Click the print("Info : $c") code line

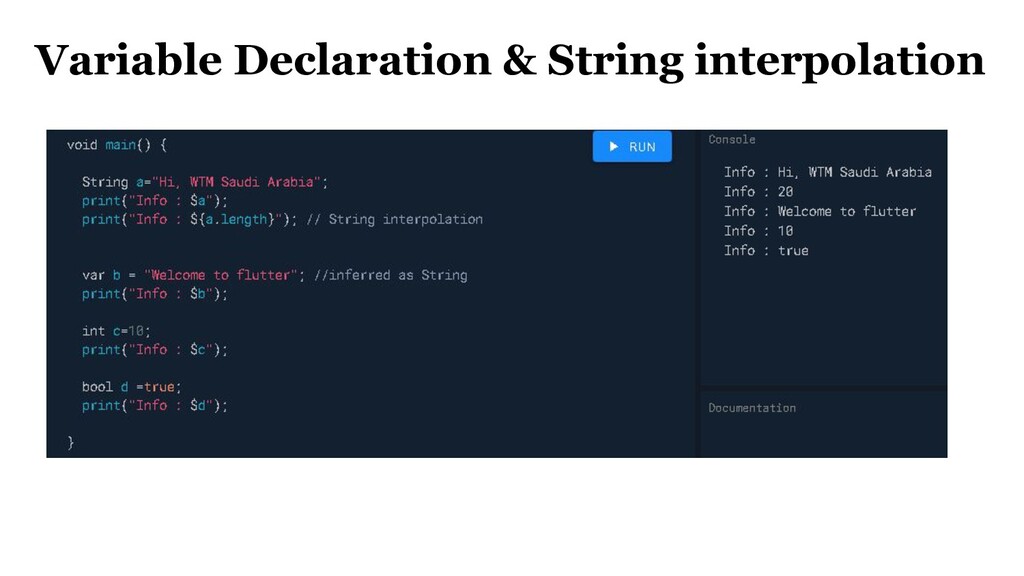[x=155, y=350]
